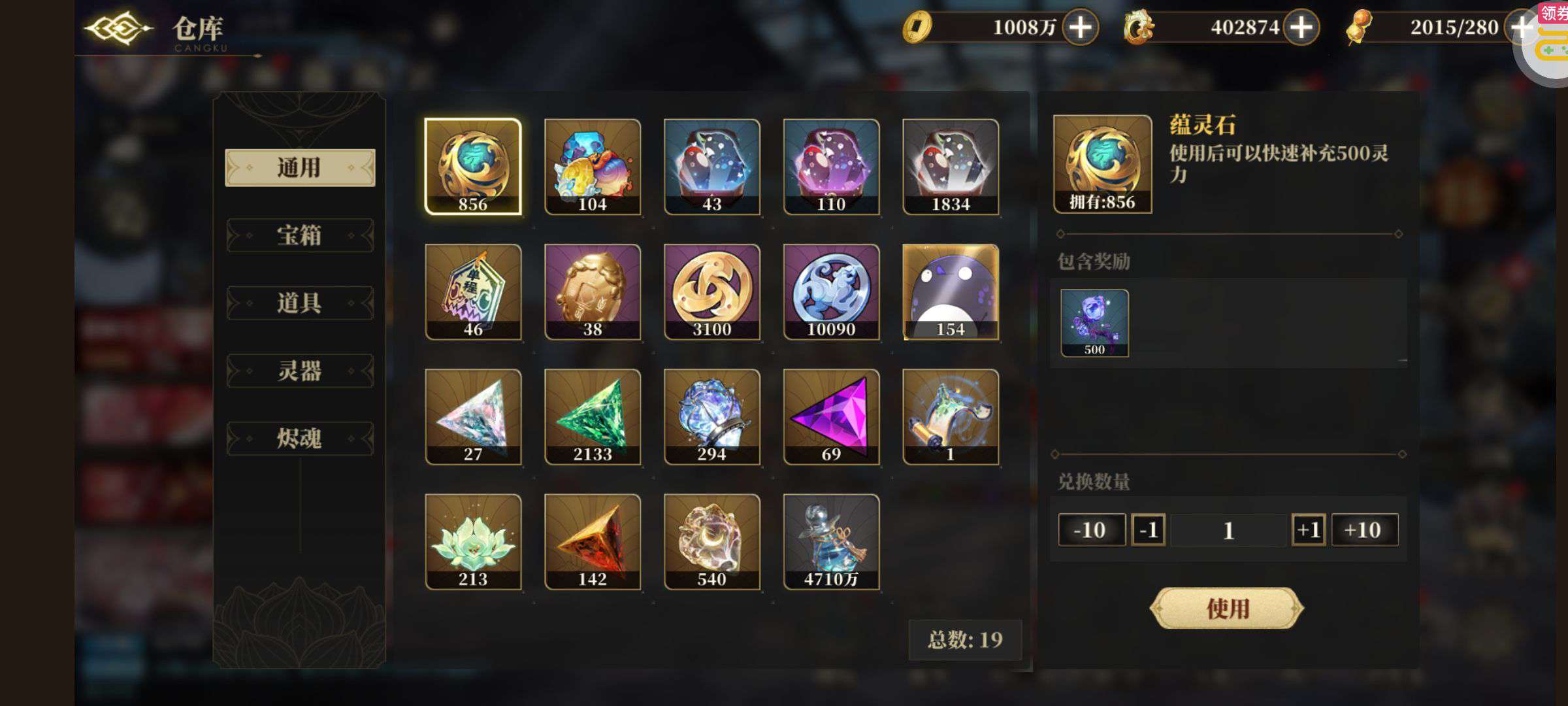Click the back emblem beside 仓库
Screen dimensions: 1568x706
119,28
